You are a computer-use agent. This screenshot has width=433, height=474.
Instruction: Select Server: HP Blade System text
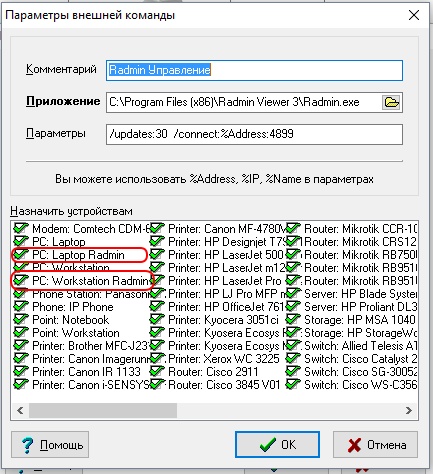tap(361, 294)
